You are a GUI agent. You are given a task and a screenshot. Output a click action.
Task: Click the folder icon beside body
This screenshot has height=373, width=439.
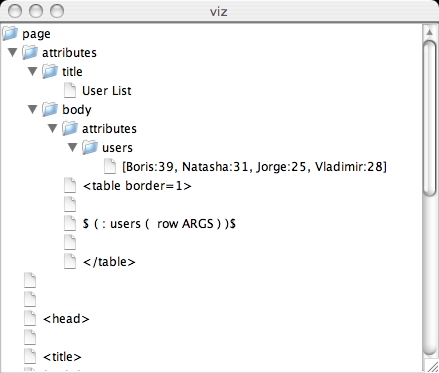point(50,109)
